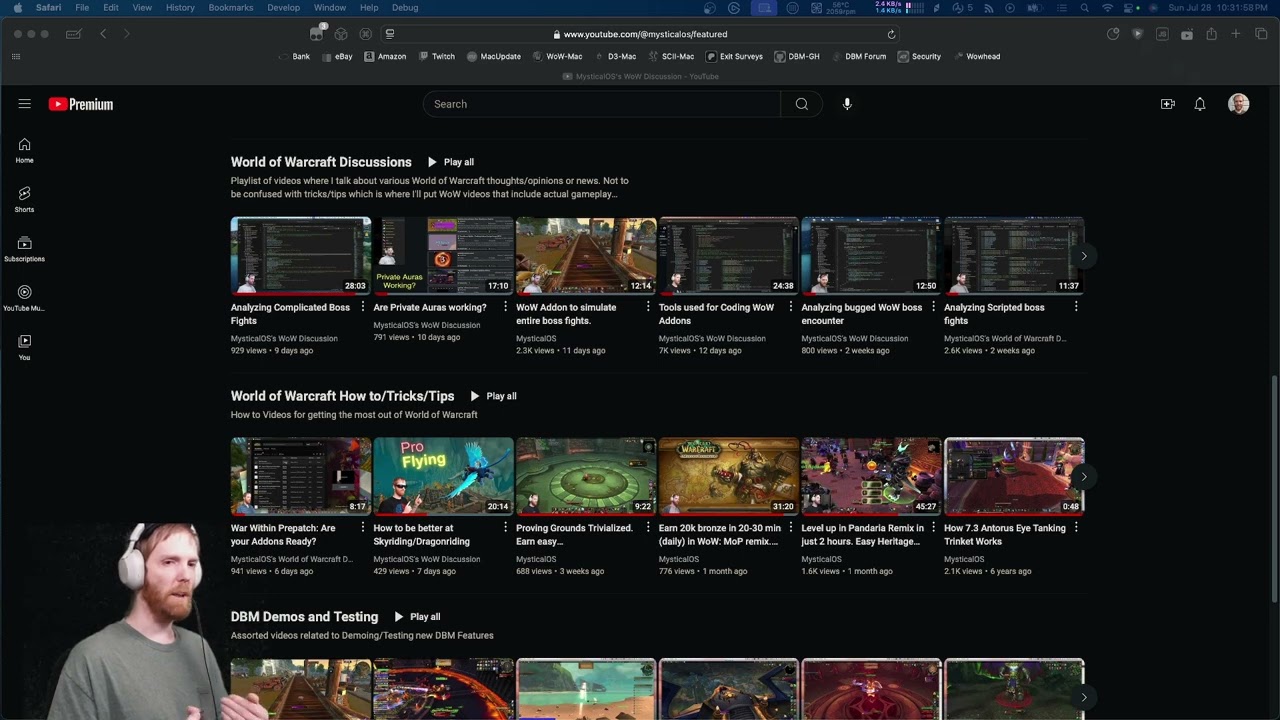Play all How to/Tricks/Tips videos
Viewport: 1280px width, 720px height.
pos(493,396)
